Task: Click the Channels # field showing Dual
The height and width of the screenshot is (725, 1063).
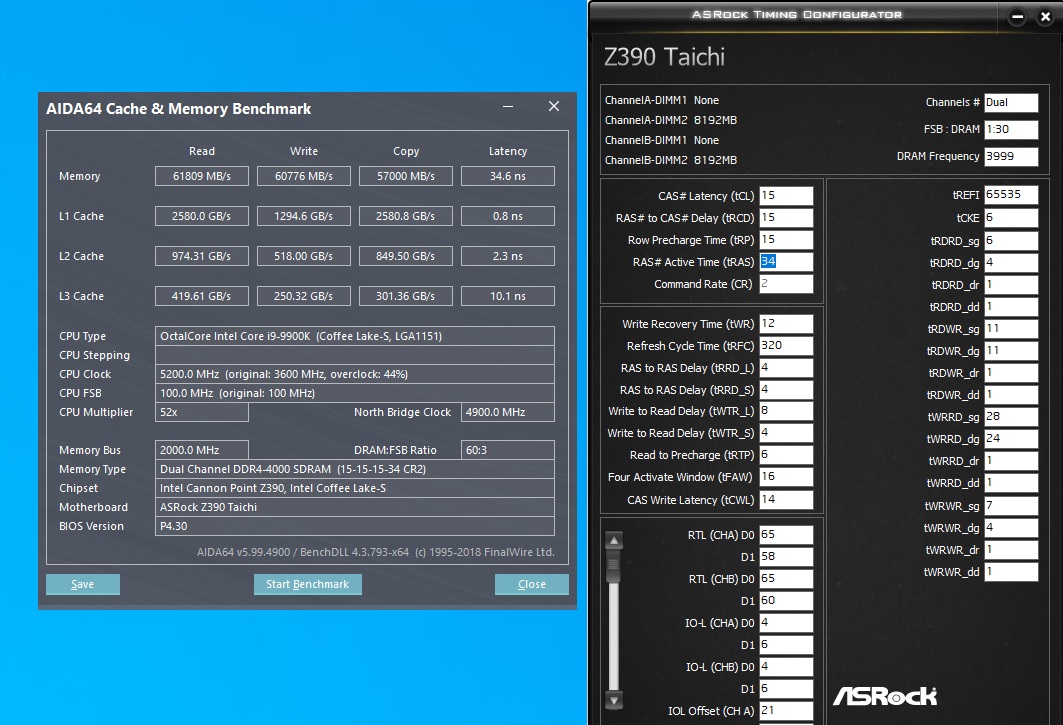Action: (1011, 102)
